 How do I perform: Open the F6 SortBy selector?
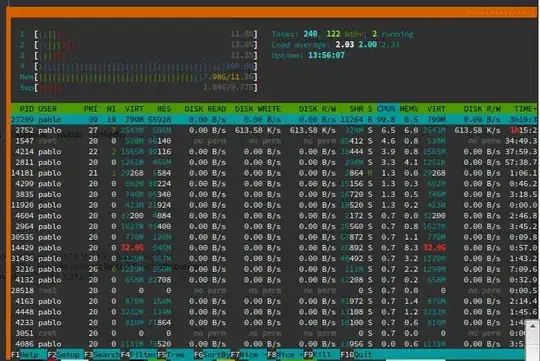[212, 354]
